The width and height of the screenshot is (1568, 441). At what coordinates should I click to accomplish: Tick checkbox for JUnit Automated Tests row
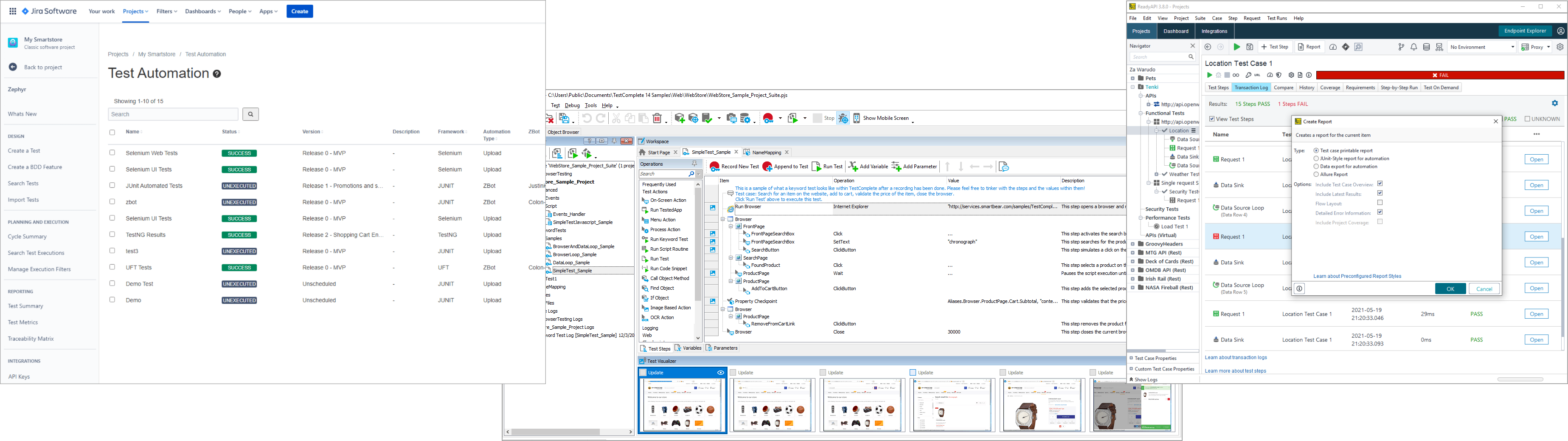pos(112,185)
